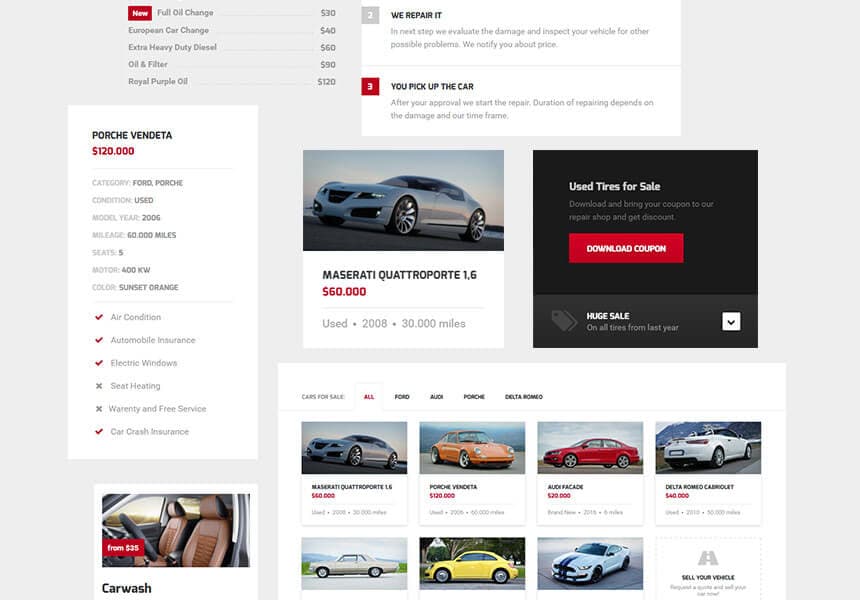This screenshot has height=600, width=860.
Task: Click the cross icon beside Warenty and Free Service
Action: [99, 409]
